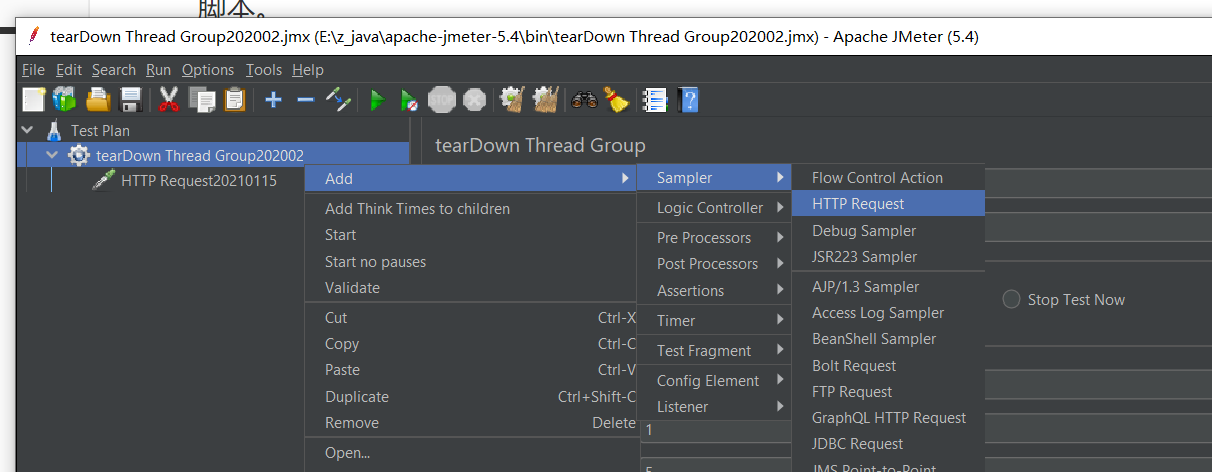This screenshot has width=1212, height=472.
Task: Collapse all nodes with minus icon
Action: point(306,99)
